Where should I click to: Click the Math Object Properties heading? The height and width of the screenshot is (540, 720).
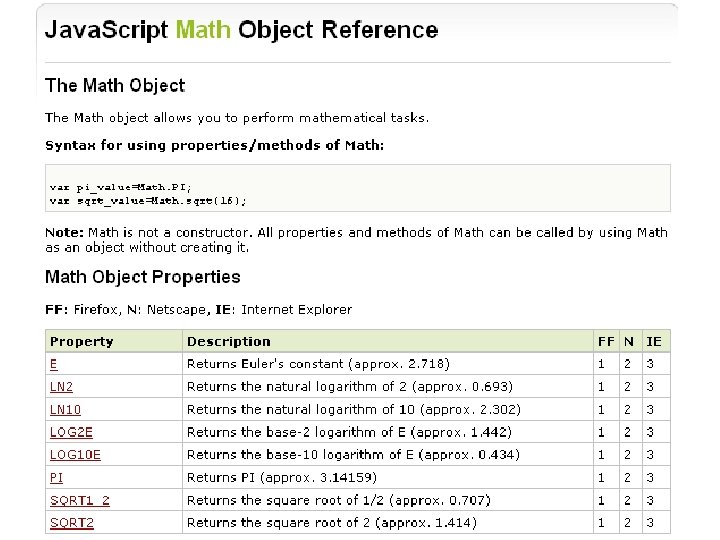coord(143,277)
